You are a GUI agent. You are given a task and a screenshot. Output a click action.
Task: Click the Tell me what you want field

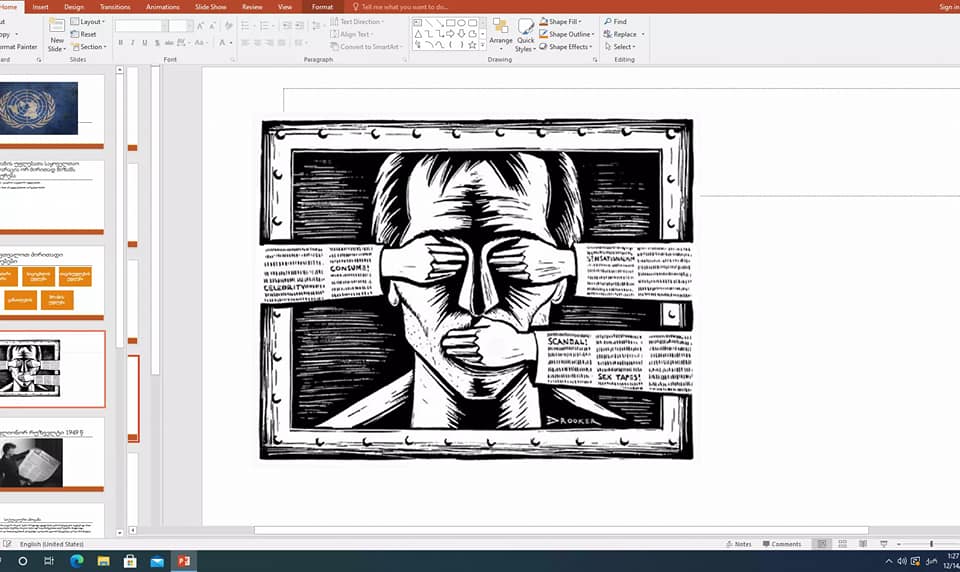click(x=400, y=7)
